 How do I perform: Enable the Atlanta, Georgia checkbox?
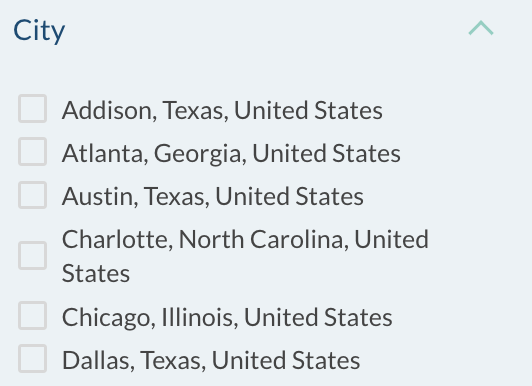(33, 152)
